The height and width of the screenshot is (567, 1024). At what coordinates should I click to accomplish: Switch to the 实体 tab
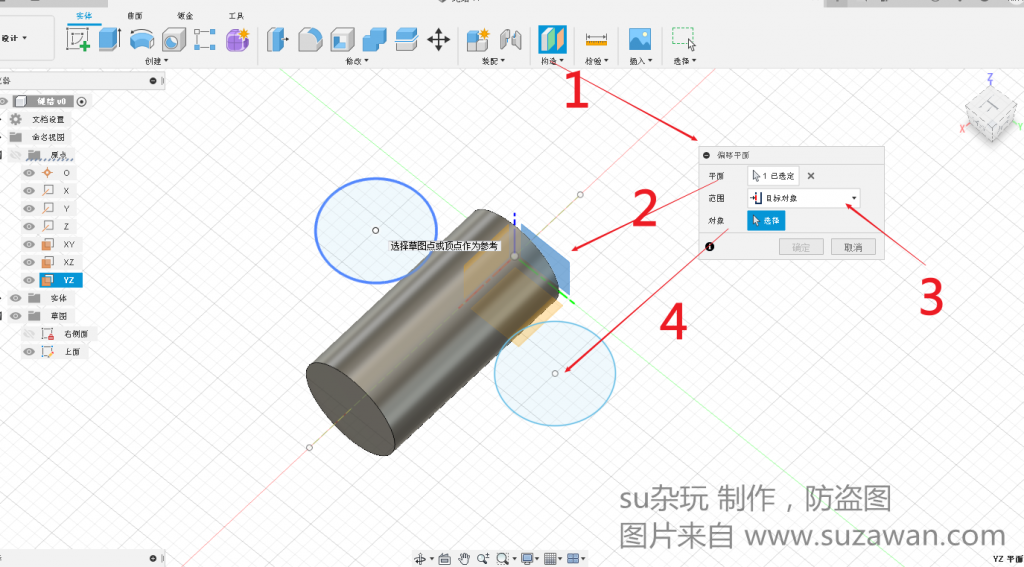[x=84, y=15]
